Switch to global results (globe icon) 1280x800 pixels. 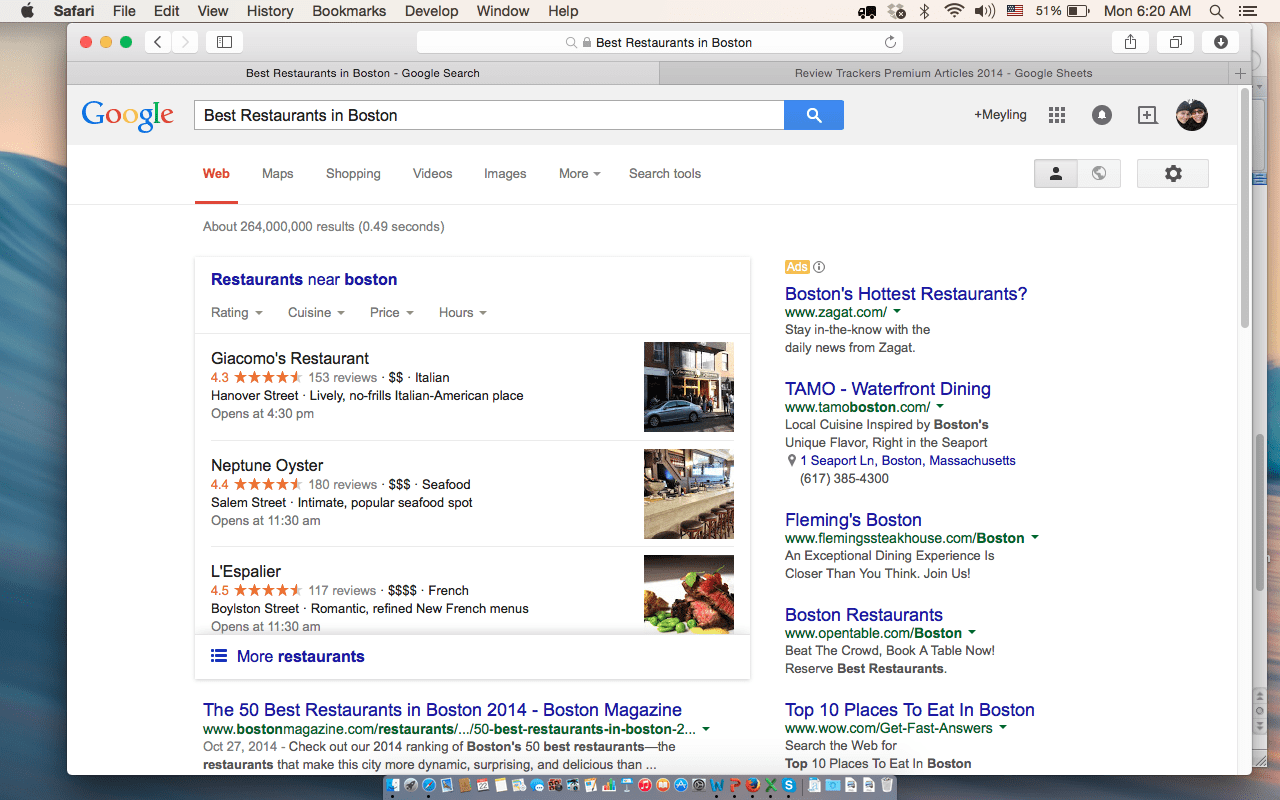click(1099, 173)
